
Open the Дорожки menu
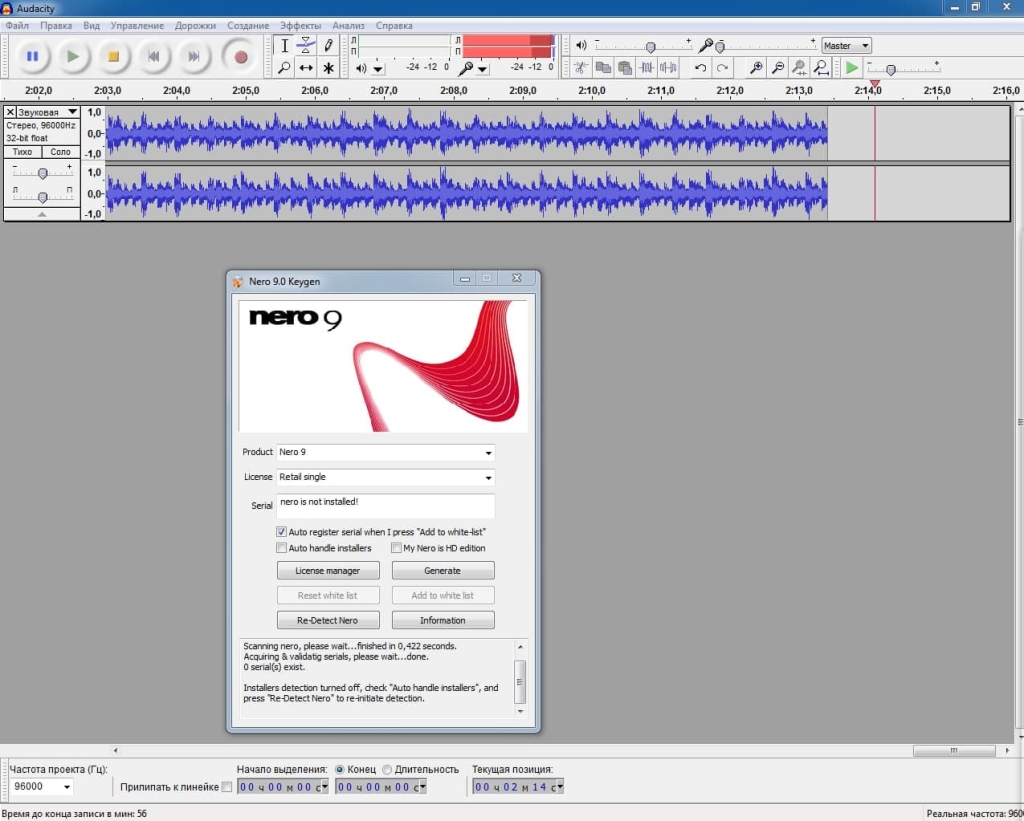pos(195,25)
